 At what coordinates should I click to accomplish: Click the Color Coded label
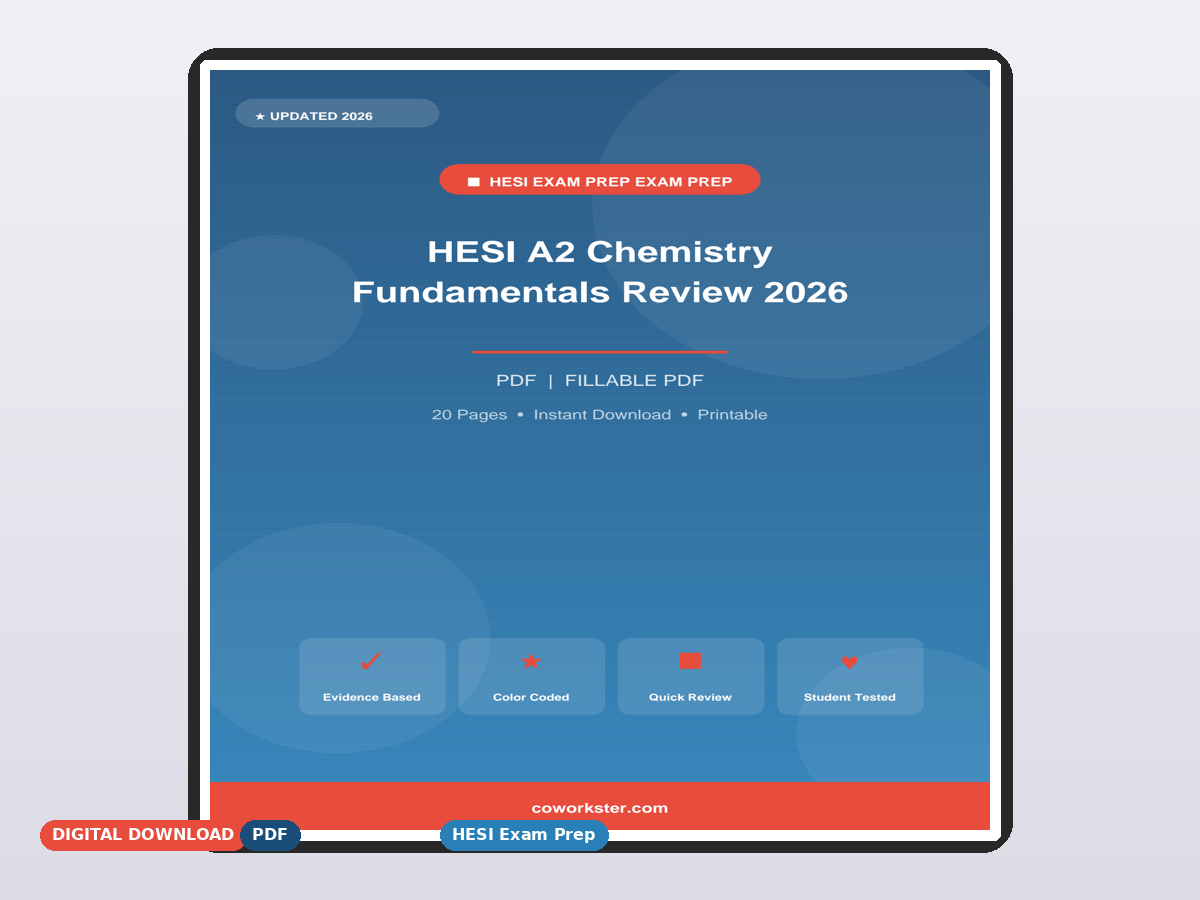[531, 697]
